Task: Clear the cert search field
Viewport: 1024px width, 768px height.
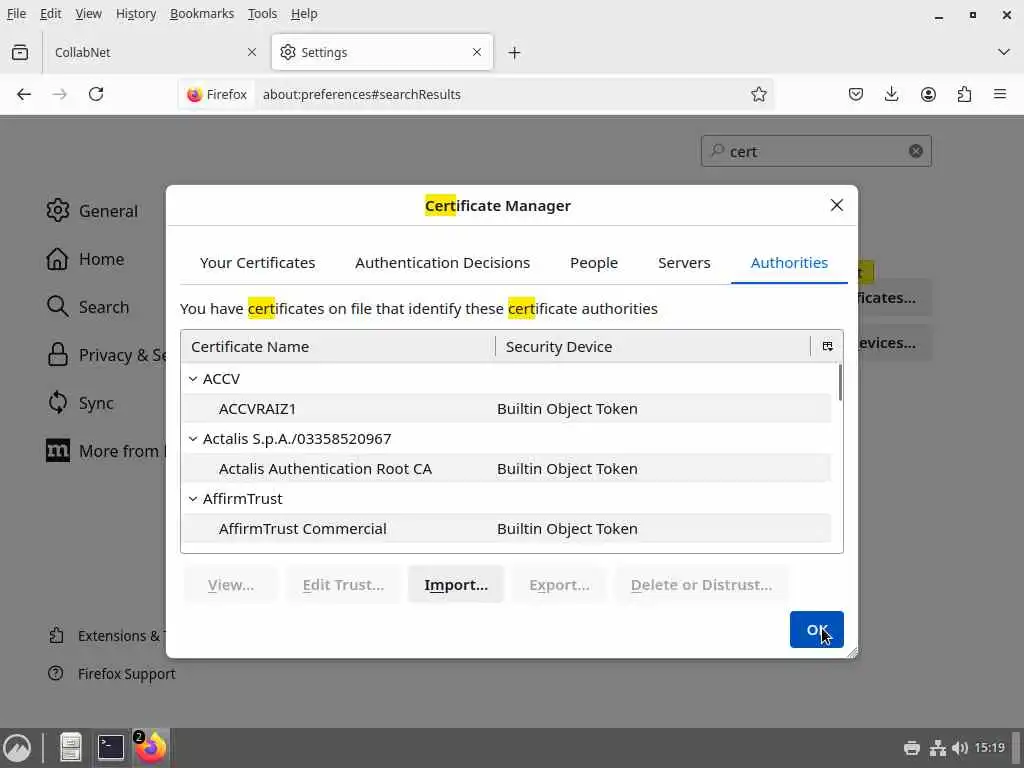Action: 916,151
